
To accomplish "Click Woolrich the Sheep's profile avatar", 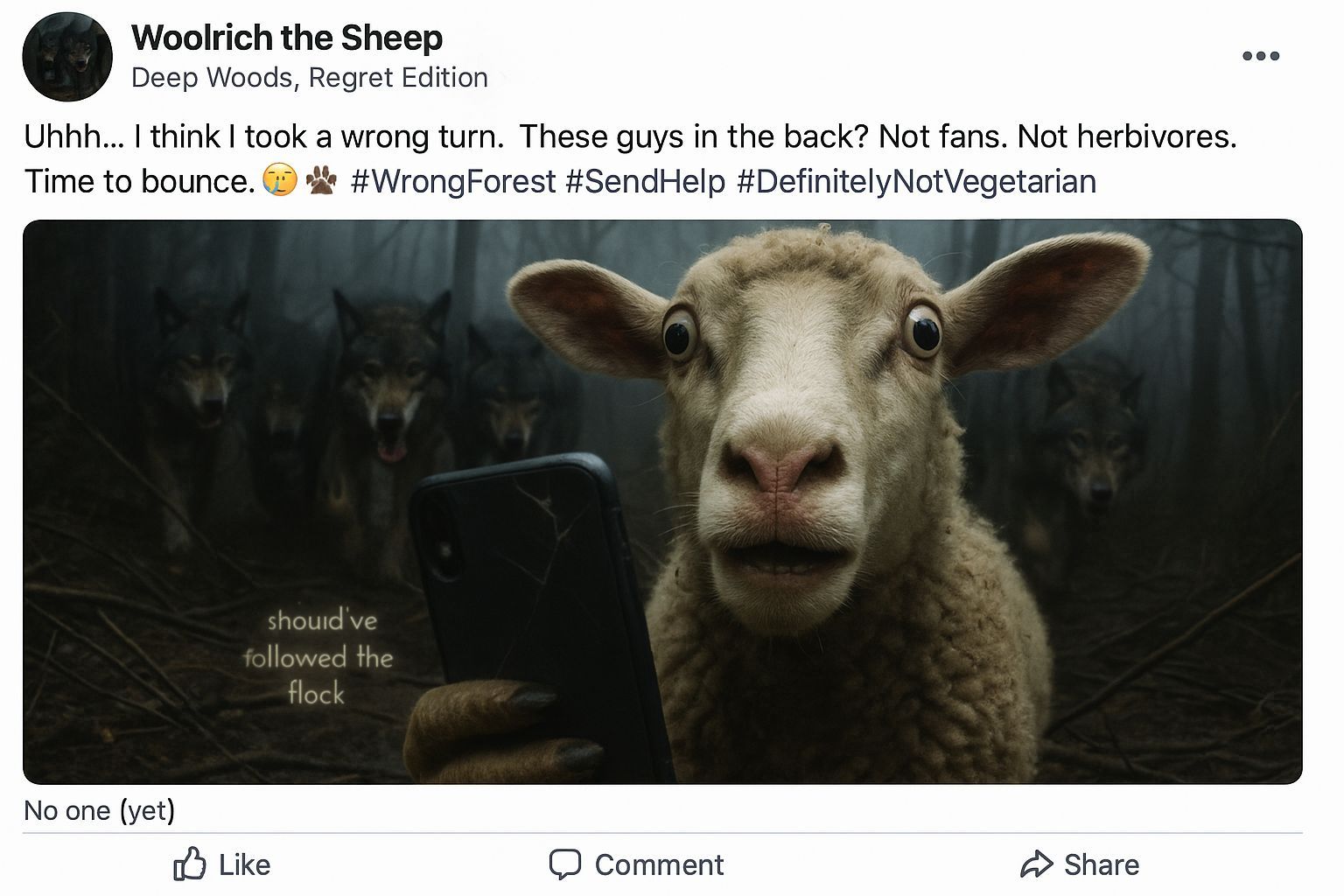I will [67, 56].
